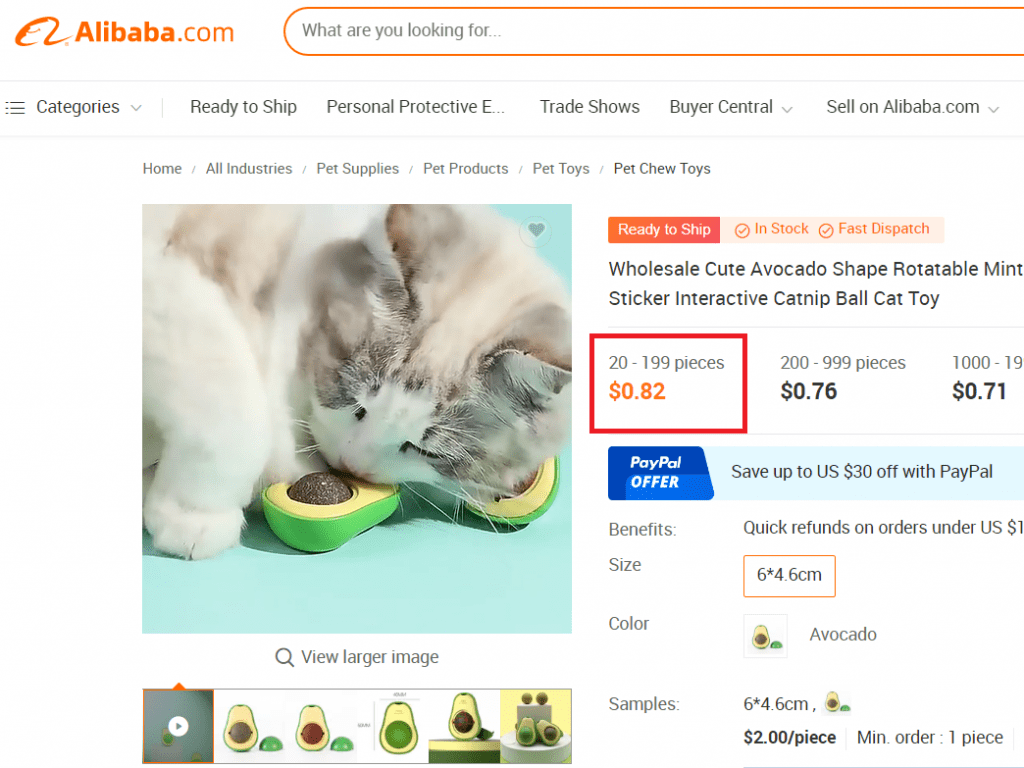Go to Pet Toys breadcrumb link
Image resolution: width=1024 pixels, height=768 pixels.
click(560, 169)
